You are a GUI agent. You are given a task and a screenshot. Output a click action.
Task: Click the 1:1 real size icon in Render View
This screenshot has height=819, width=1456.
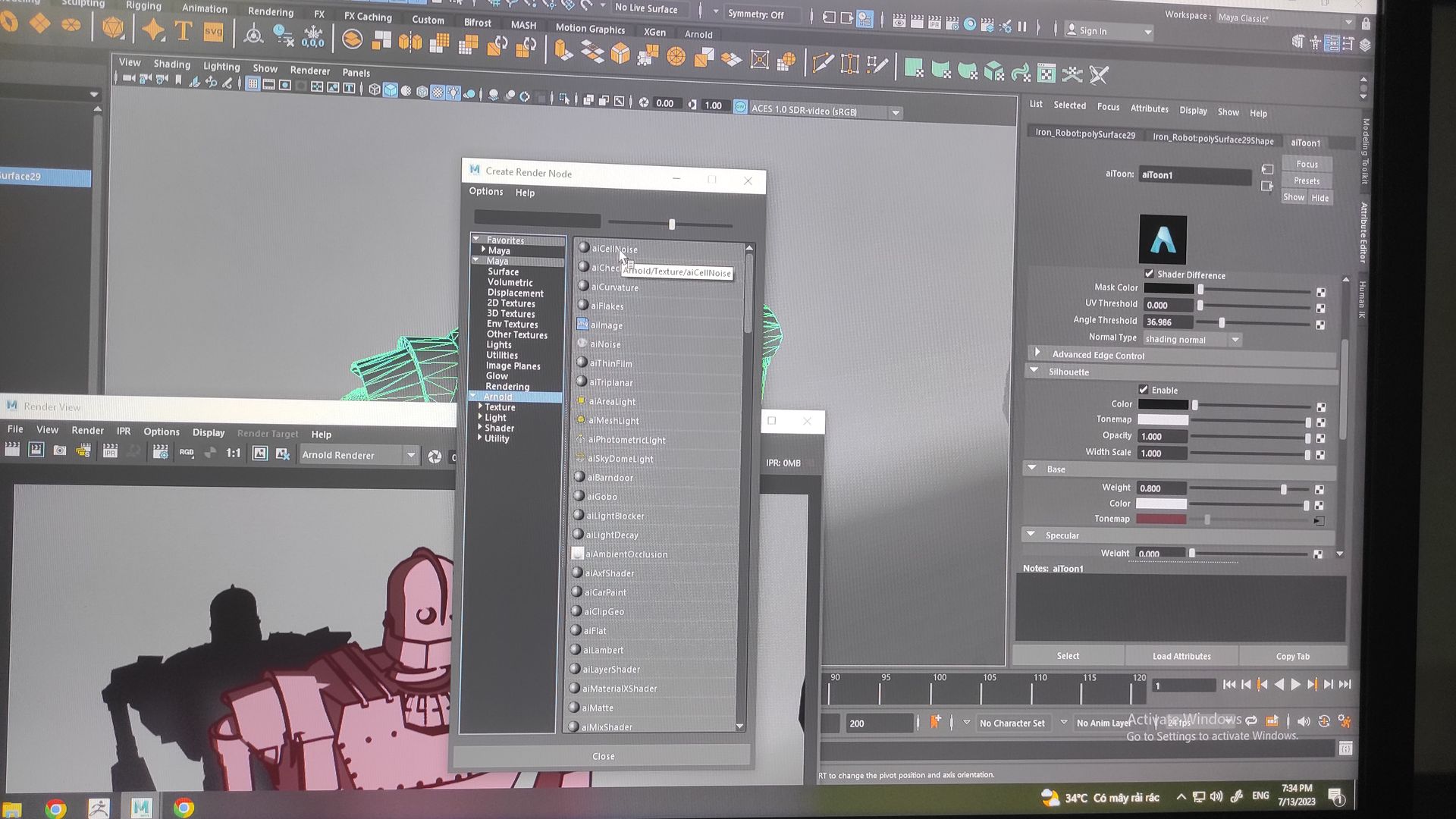(233, 453)
